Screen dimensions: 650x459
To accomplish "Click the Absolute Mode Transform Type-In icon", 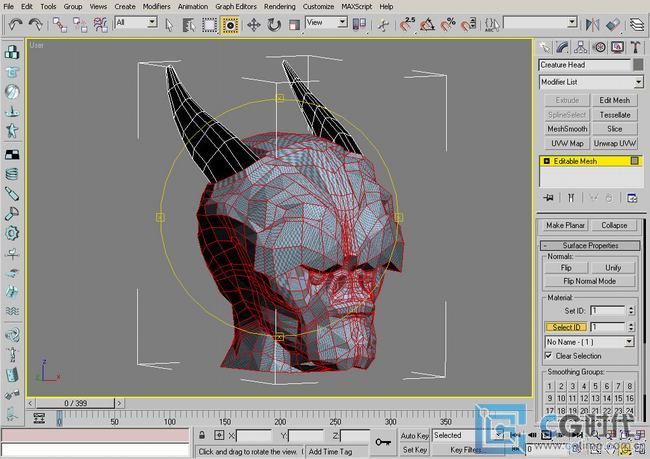I will [x=219, y=435].
